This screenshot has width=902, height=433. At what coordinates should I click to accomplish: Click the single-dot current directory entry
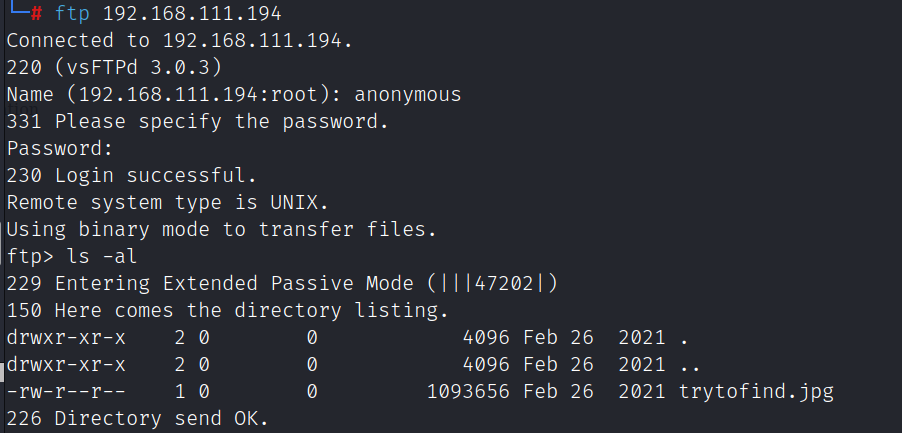(x=683, y=337)
